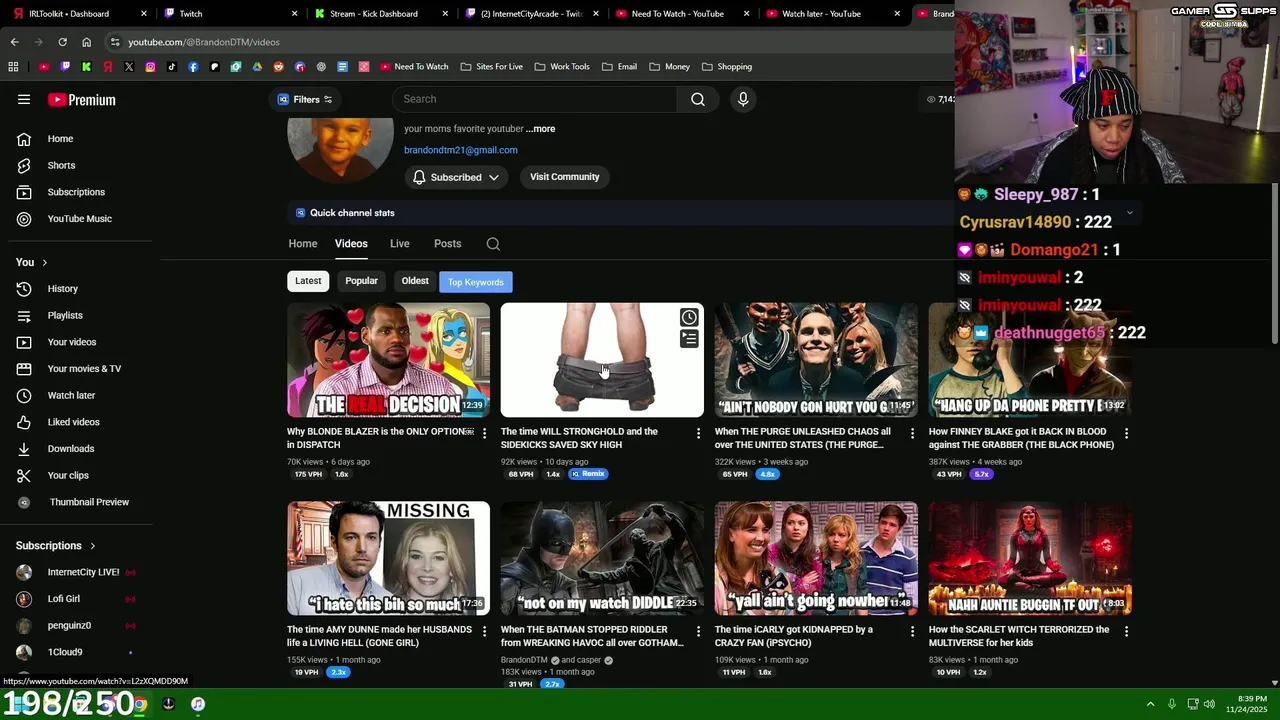Select the Videos tab
This screenshot has height=720, width=1280.
pos(351,244)
